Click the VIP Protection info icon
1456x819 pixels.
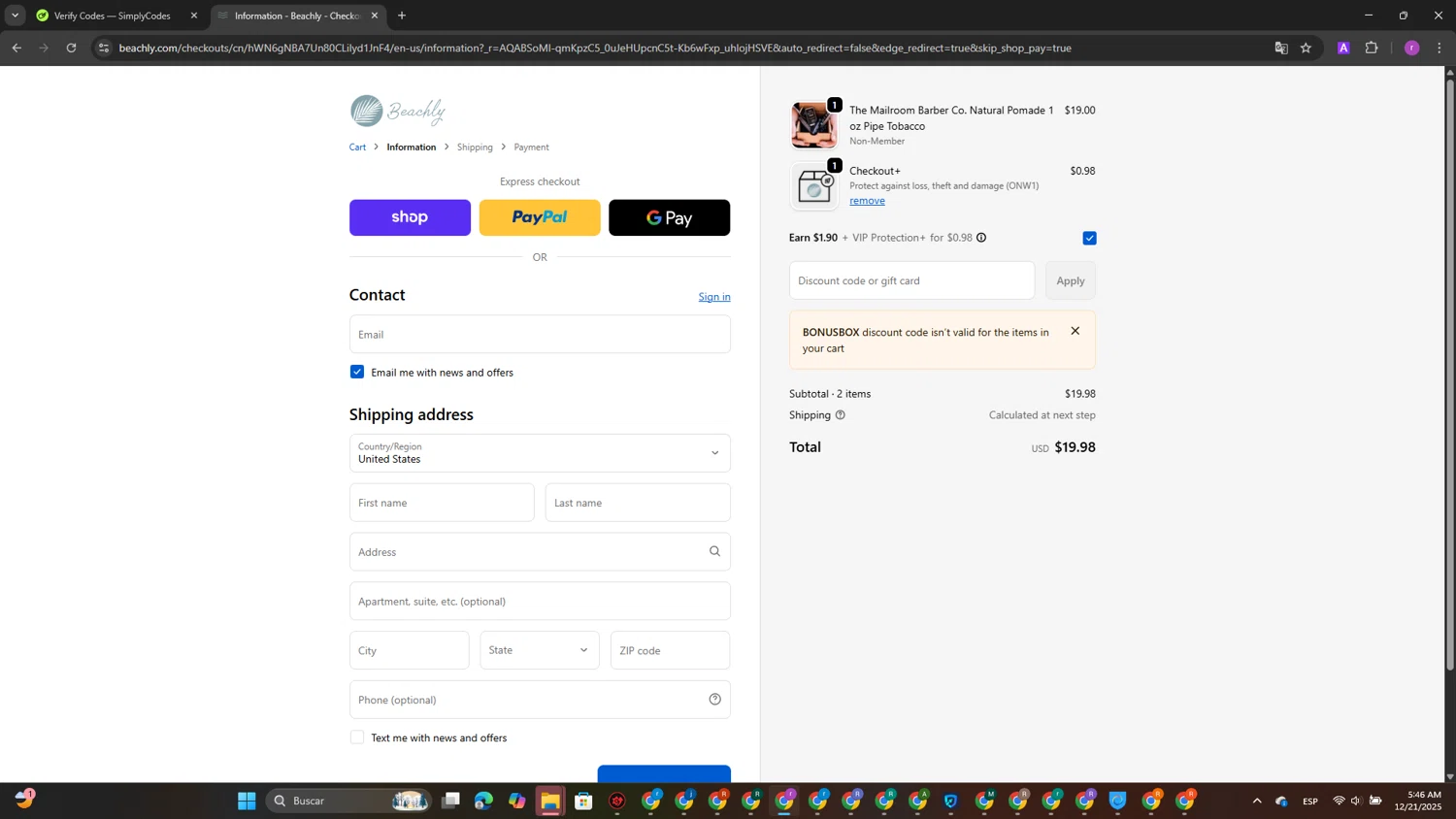981,238
